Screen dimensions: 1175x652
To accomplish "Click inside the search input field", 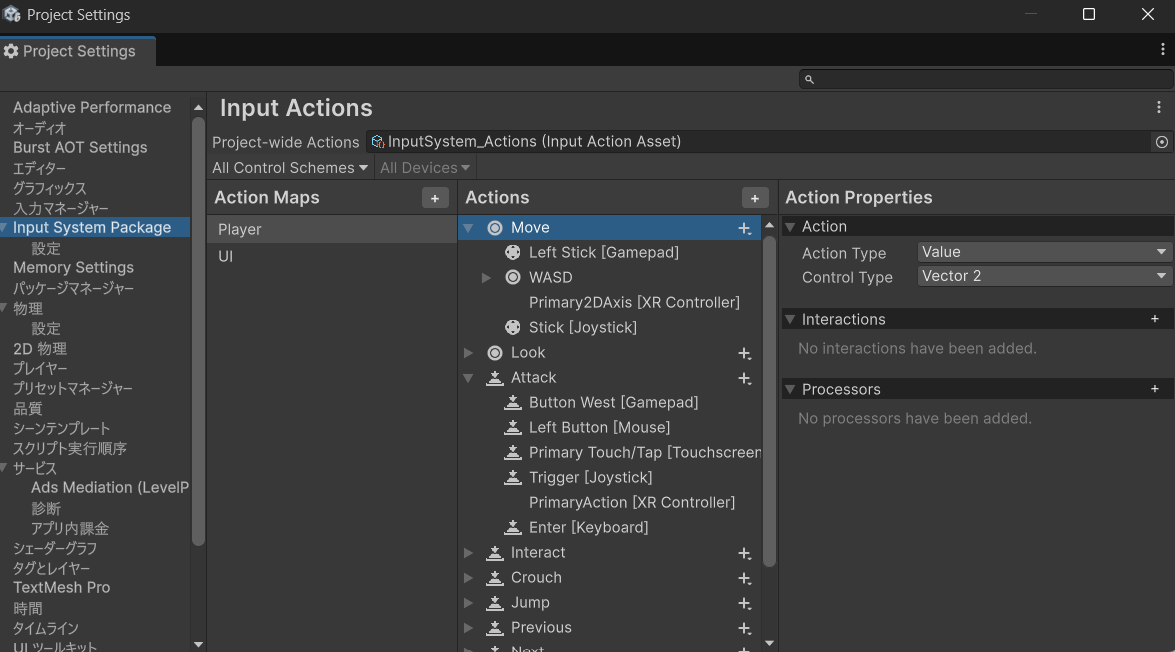I will pyautogui.click(x=950, y=79).
